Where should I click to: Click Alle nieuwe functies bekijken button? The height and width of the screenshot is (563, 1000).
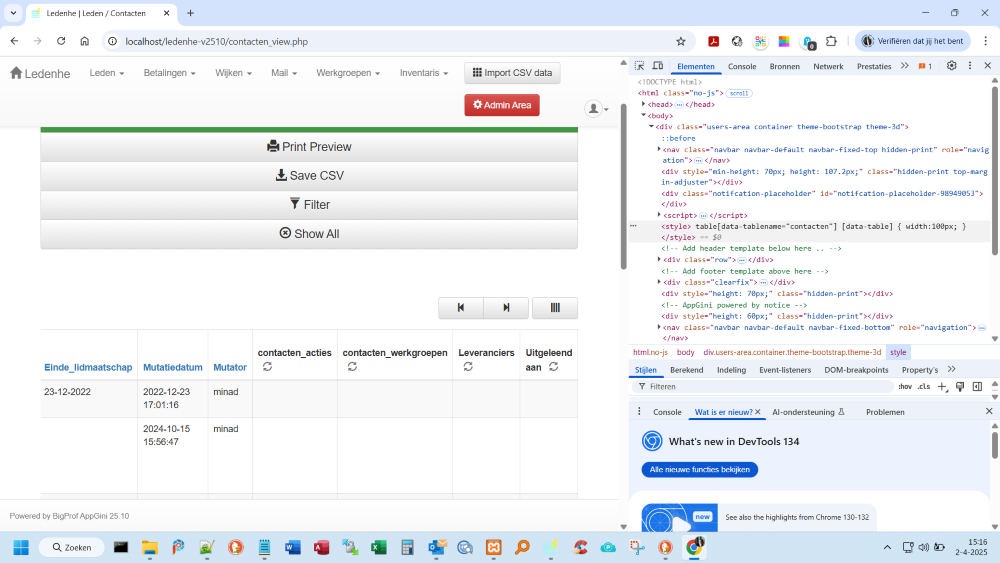pyautogui.click(x=700, y=469)
